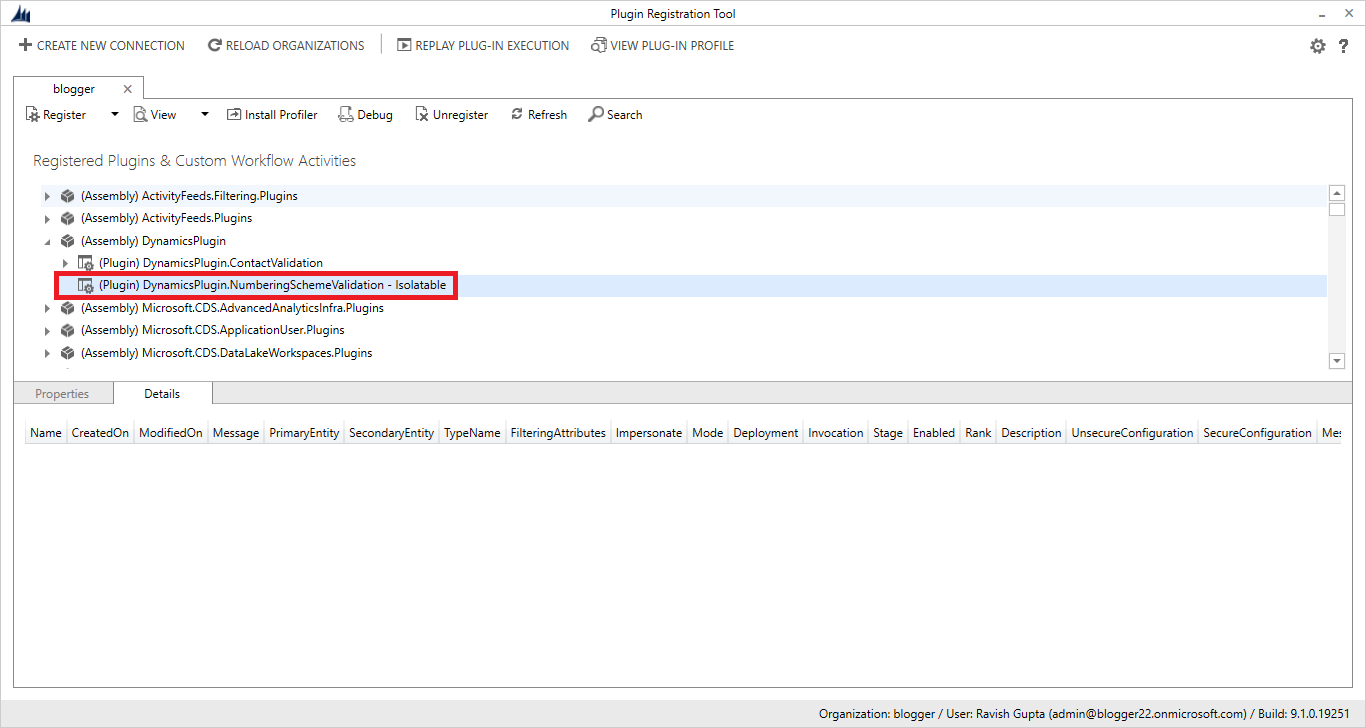Expand the Microsoft.CDS.DataLakeWorkspaces.Plugins node
This screenshot has height=728, width=1366.
tap(47, 353)
